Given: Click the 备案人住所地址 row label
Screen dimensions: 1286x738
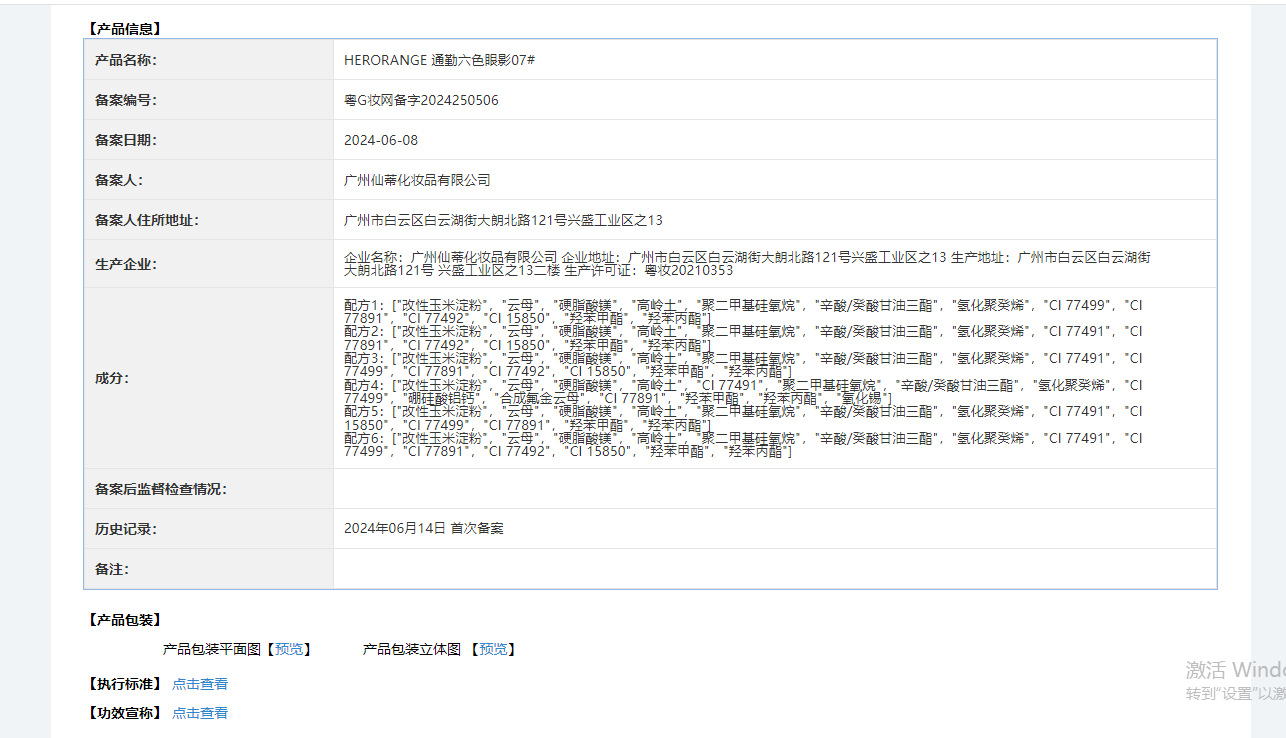Looking at the screenshot, I should pyautogui.click(x=147, y=220).
